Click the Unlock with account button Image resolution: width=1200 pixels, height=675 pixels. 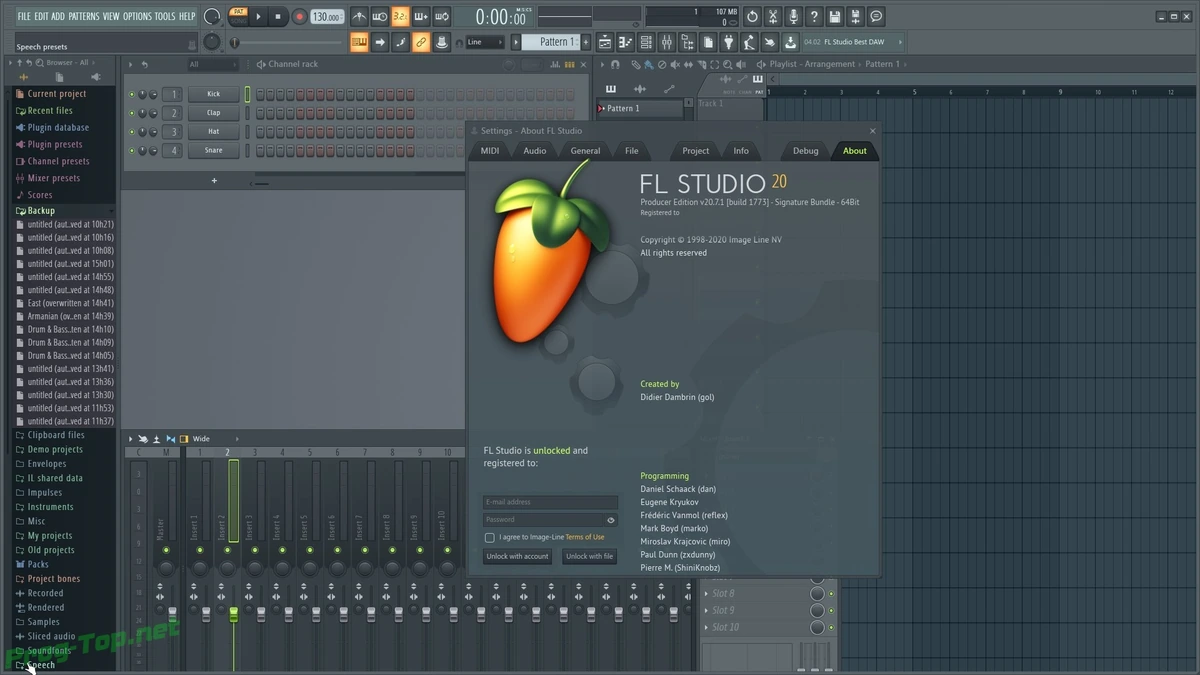(x=517, y=556)
